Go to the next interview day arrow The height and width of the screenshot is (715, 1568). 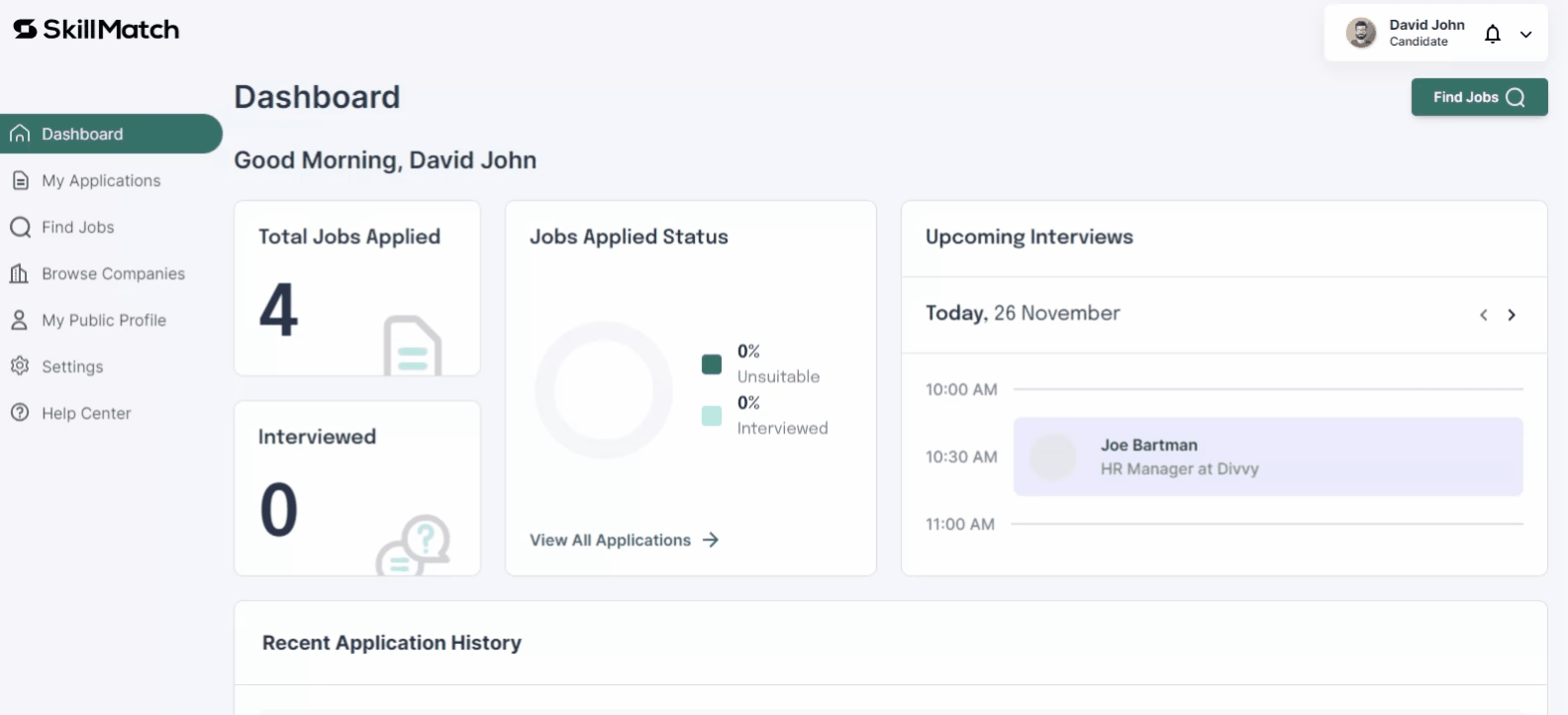(1512, 315)
